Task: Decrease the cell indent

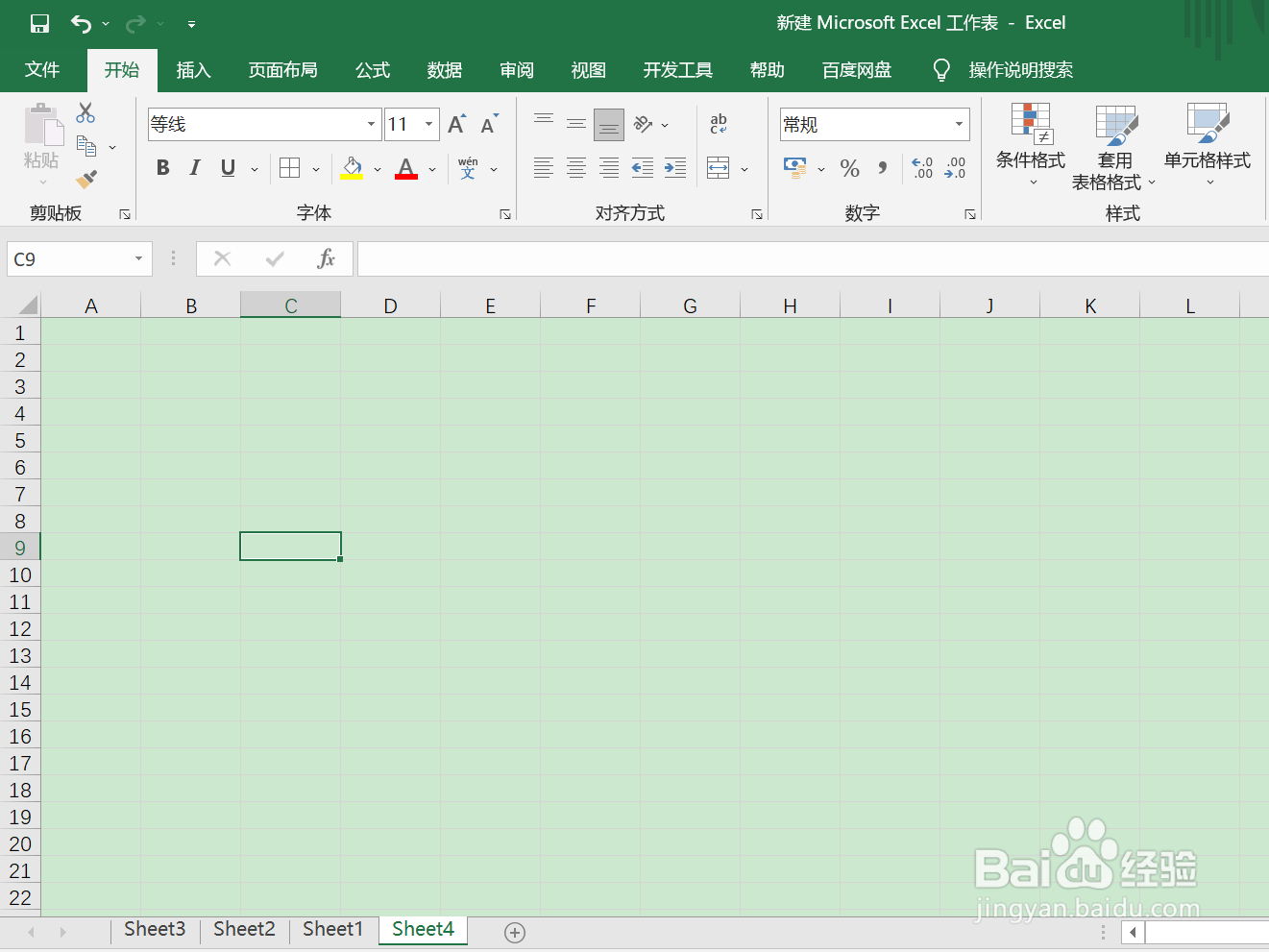Action: 643,168
